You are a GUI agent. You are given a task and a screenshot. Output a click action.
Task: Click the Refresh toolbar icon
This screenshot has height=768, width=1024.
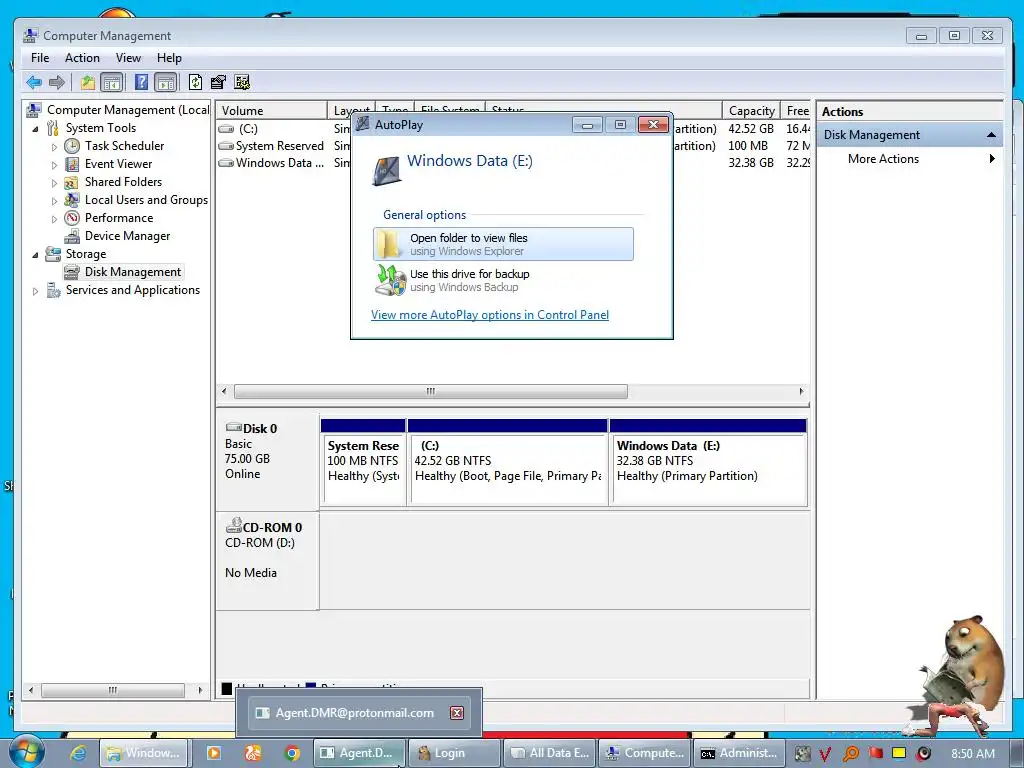[x=195, y=82]
